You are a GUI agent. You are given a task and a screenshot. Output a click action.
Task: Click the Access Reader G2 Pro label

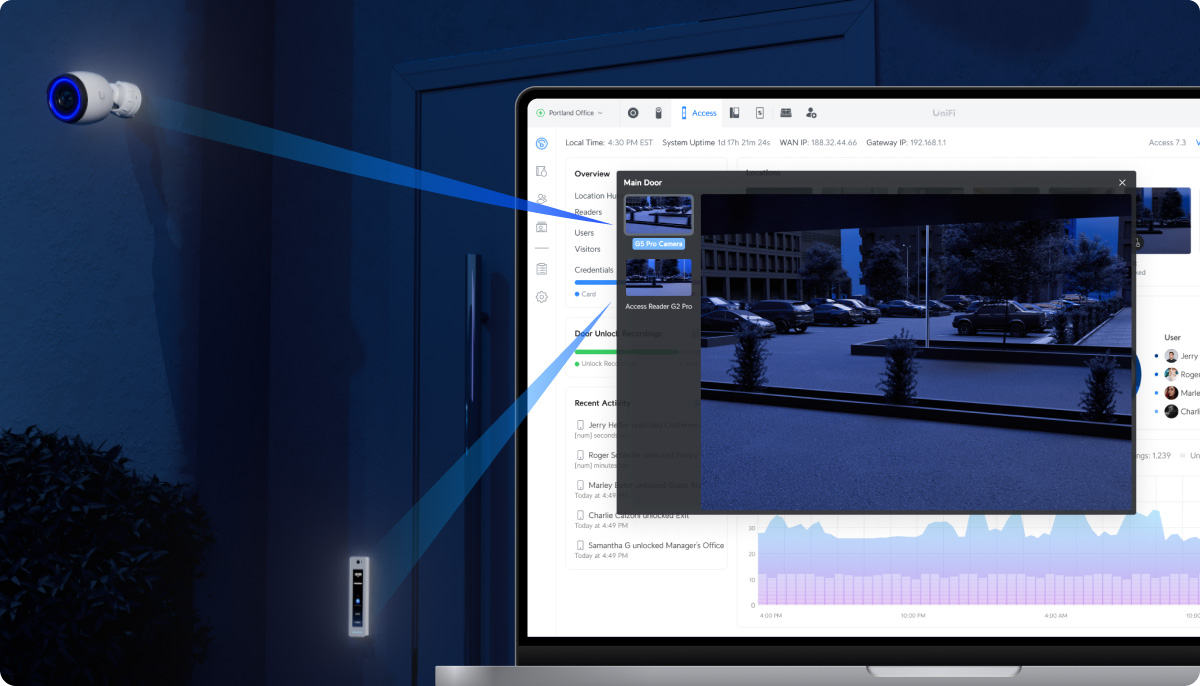658,306
